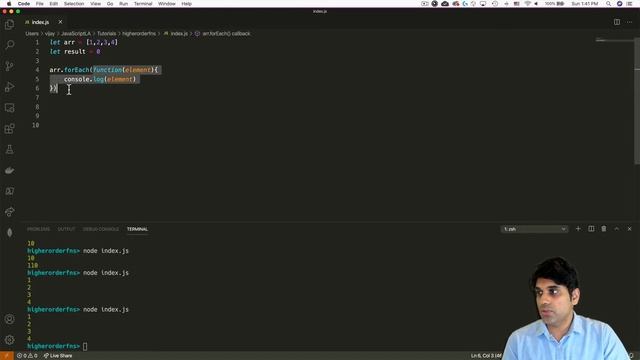Click the terminal input prompt cursor
Viewport: 640px width, 360px height.
tap(85, 346)
